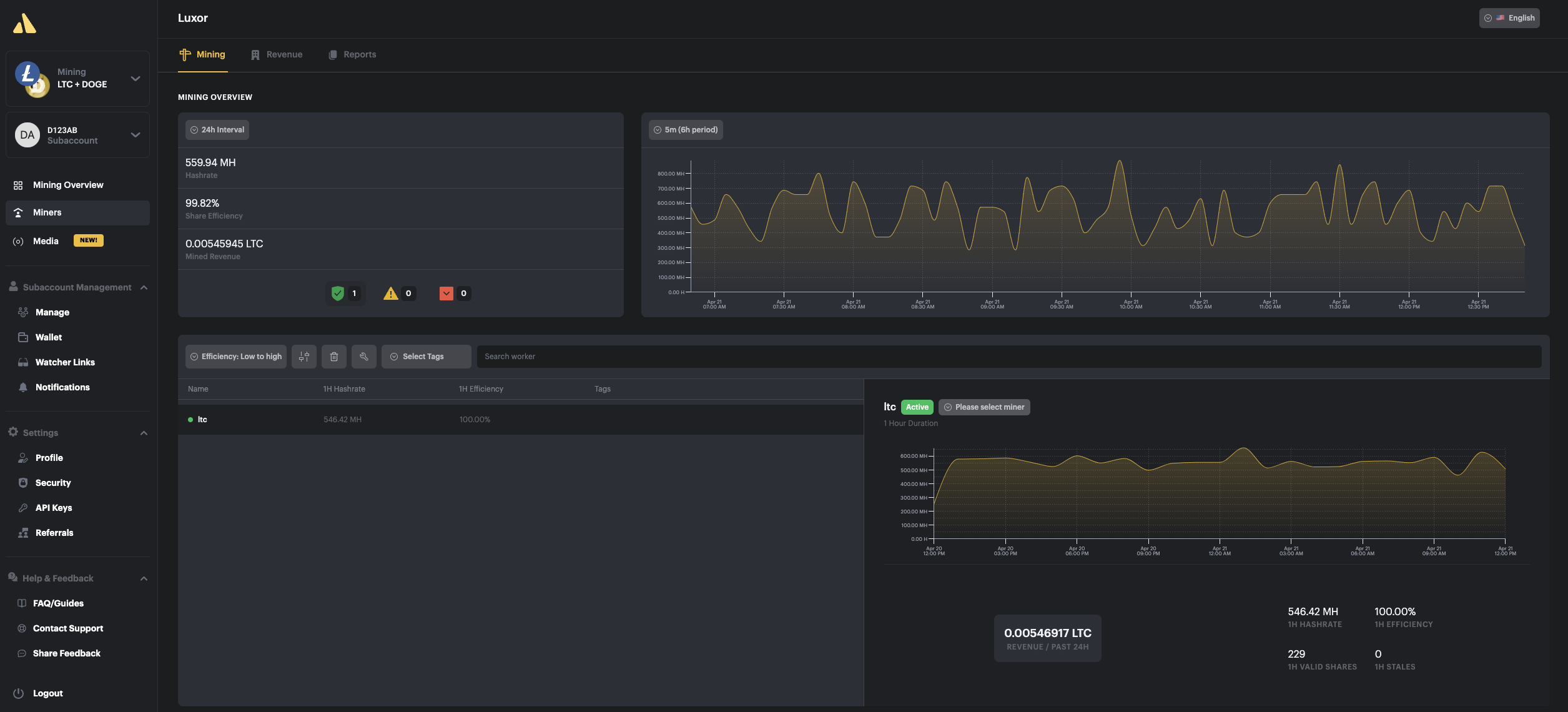The width and height of the screenshot is (1568, 712).
Task: Click the 5m 6h period selector
Action: [x=685, y=129]
